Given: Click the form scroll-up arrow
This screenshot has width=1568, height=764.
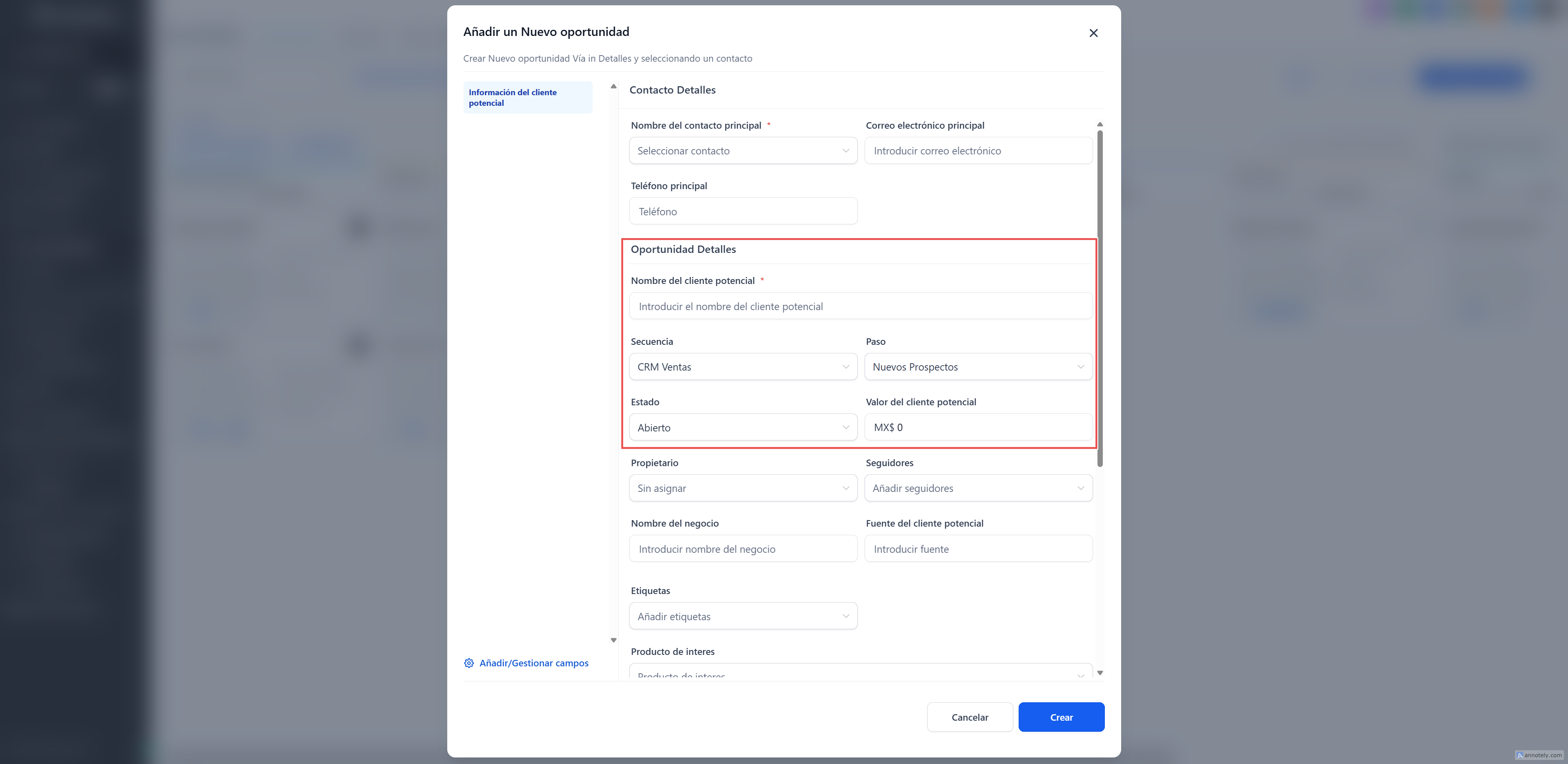Looking at the screenshot, I should coord(1100,124).
